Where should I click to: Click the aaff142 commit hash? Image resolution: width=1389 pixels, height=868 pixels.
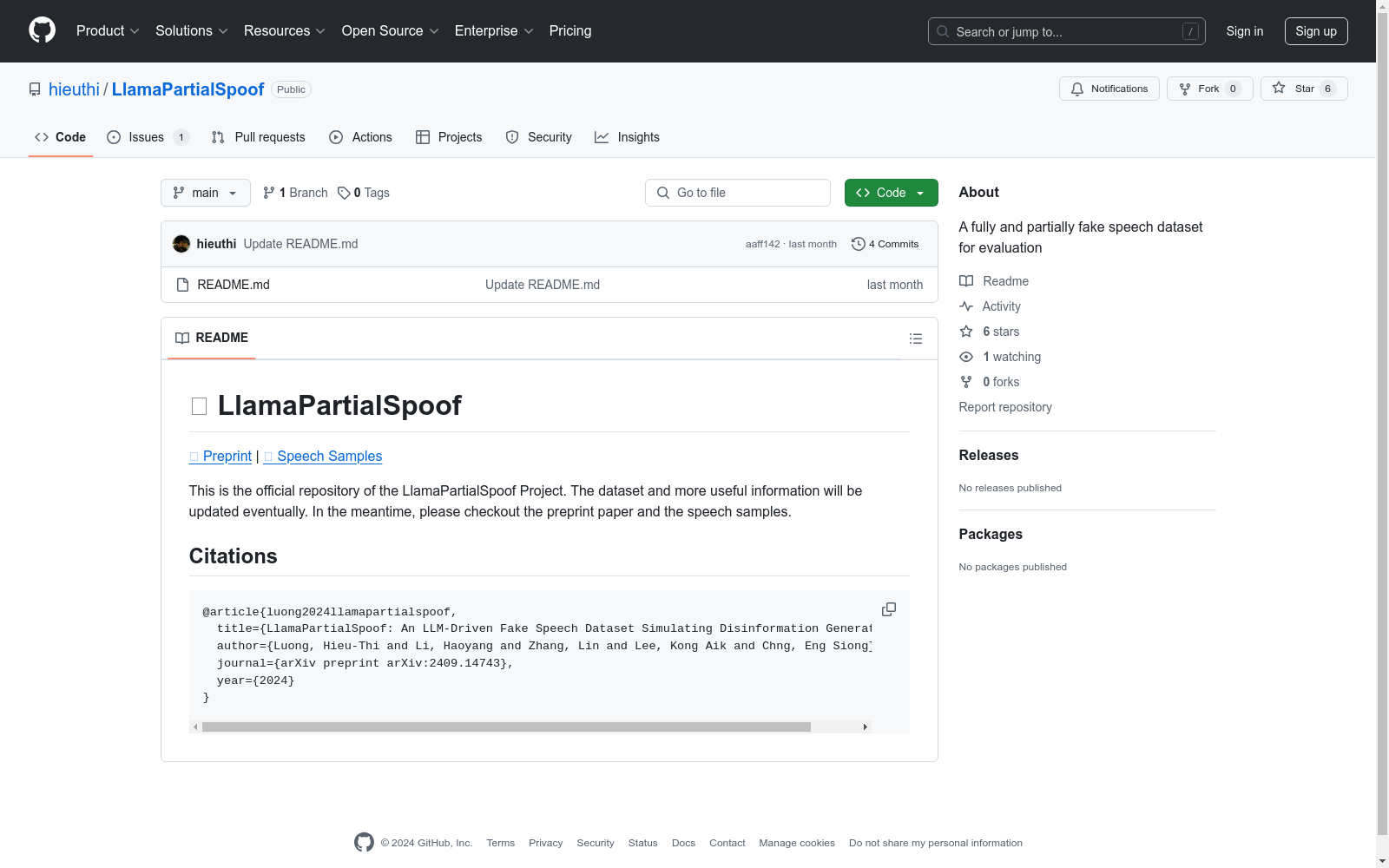[763, 244]
